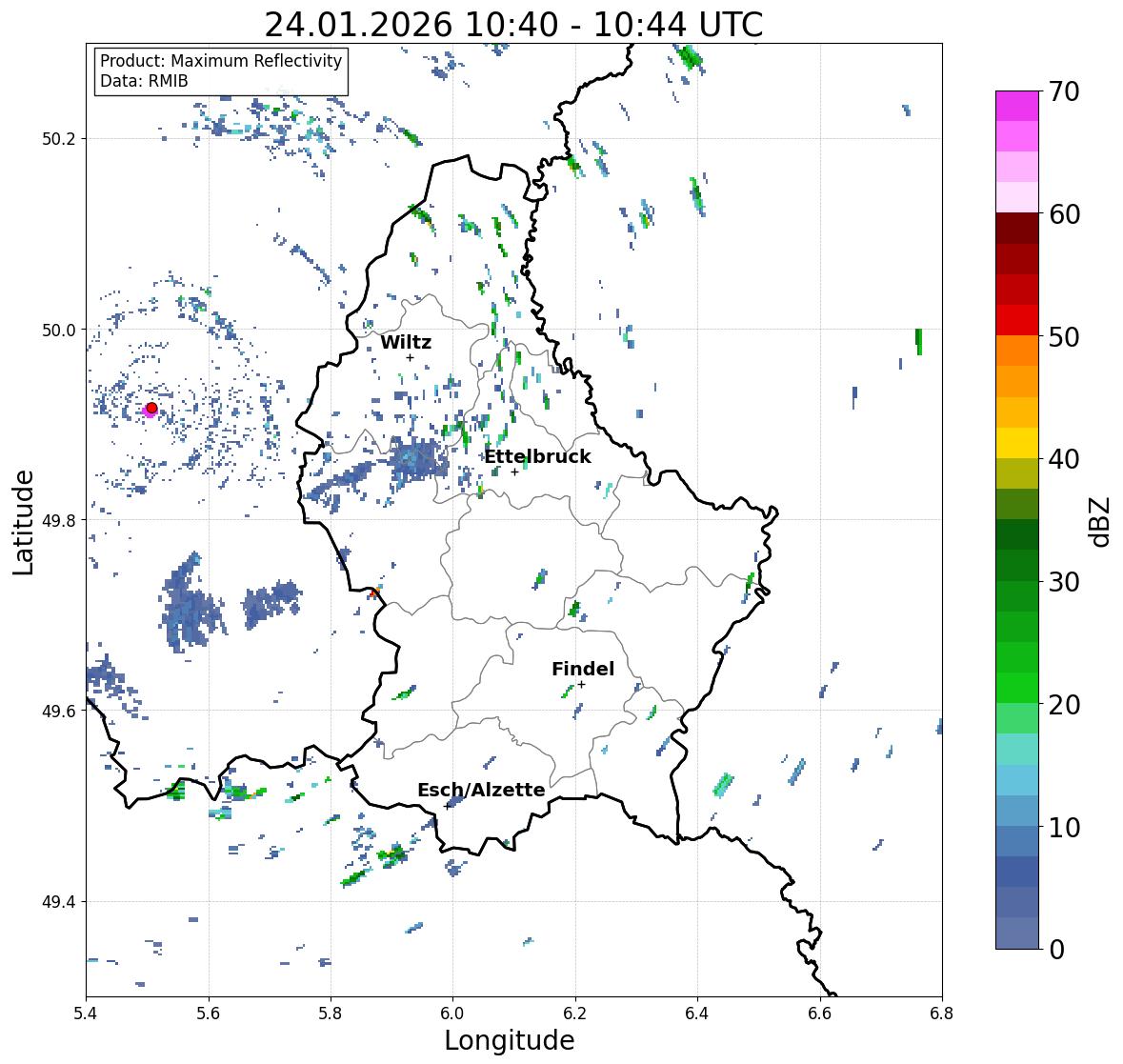Click the 49.6 latitude tick label
The width and height of the screenshot is (1123, 1064).
point(59,711)
